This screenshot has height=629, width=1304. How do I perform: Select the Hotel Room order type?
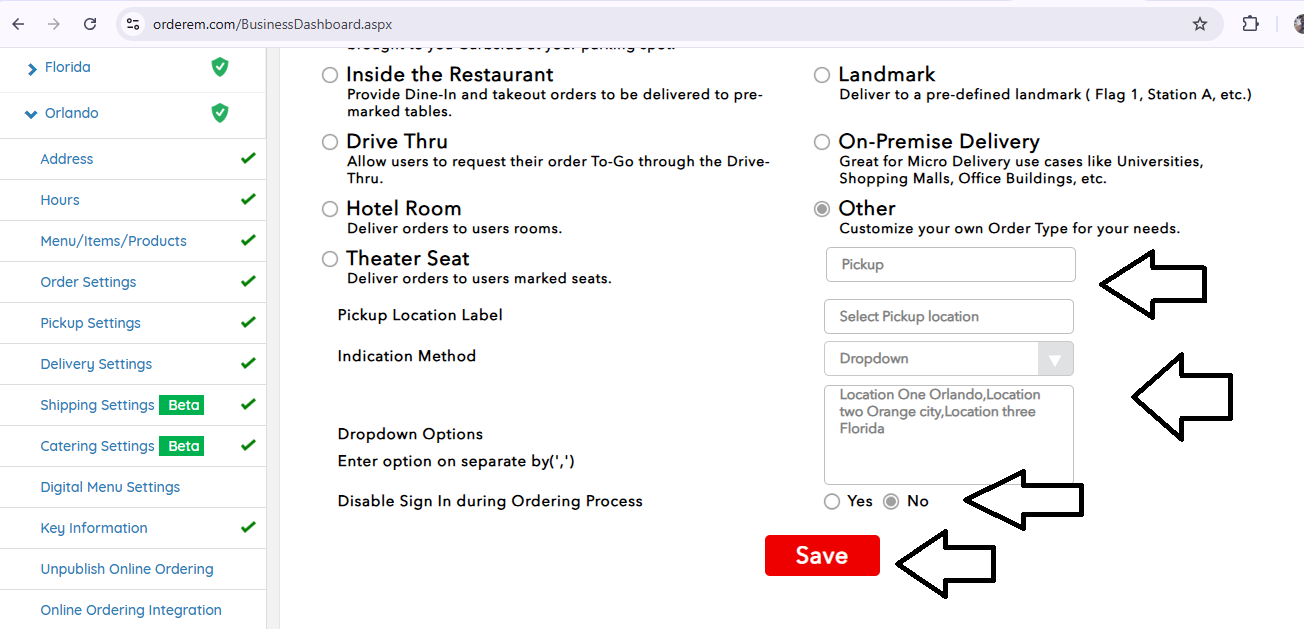(330, 209)
